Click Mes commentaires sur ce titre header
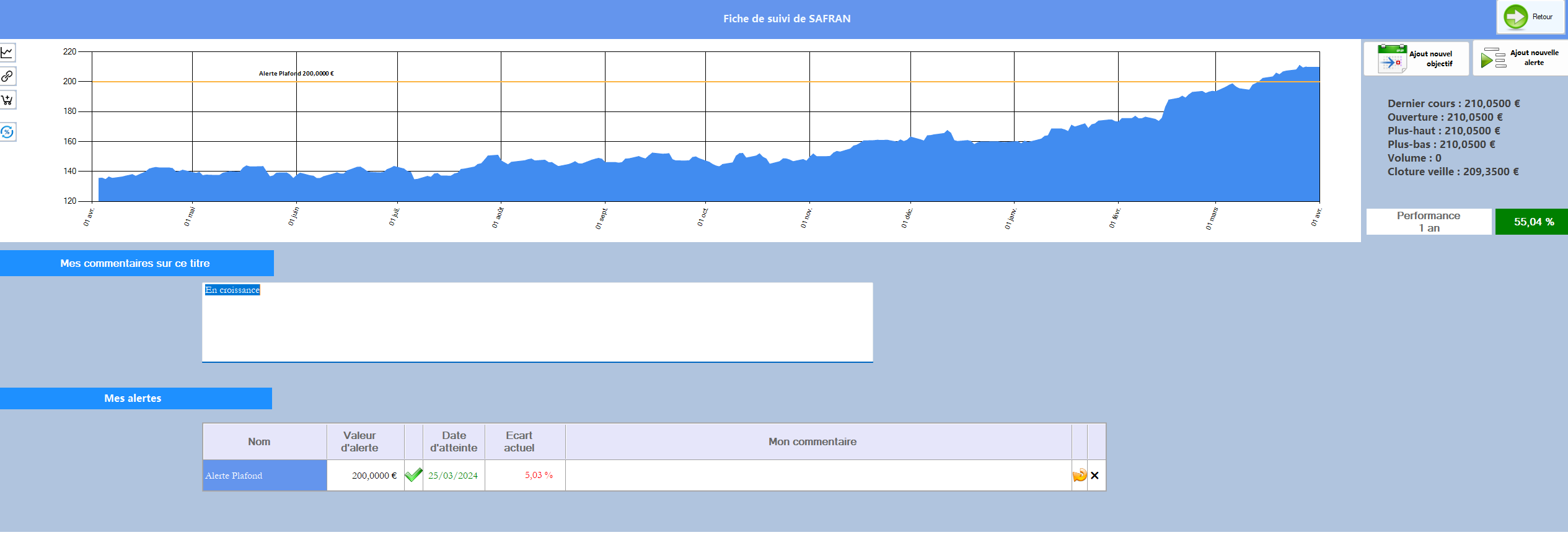Image resolution: width=1568 pixels, height=535 pixels. (x=136, y=263)
